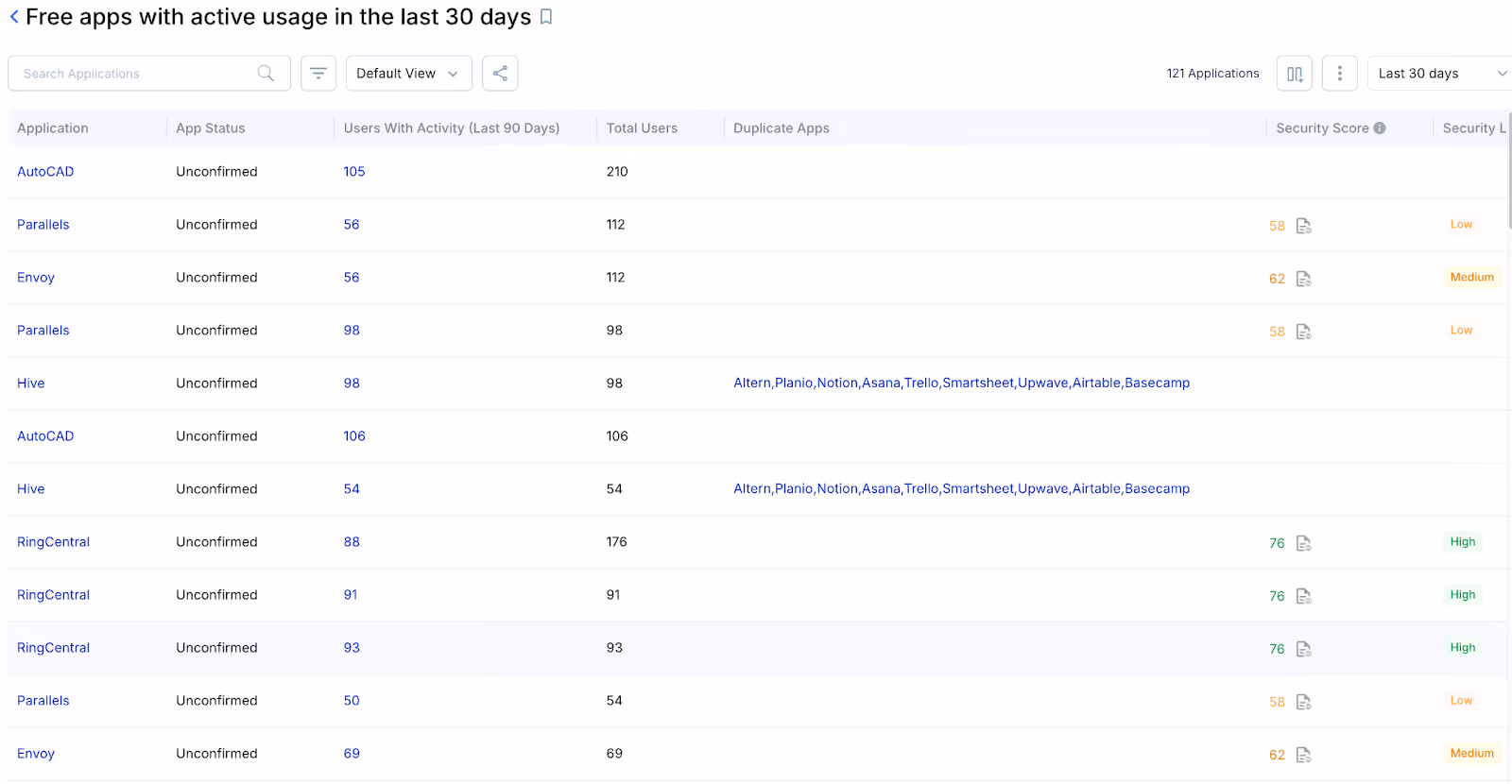Screen dimensions: 1512x784
Task: Open the filter options icon
Action: click(318, 73)
